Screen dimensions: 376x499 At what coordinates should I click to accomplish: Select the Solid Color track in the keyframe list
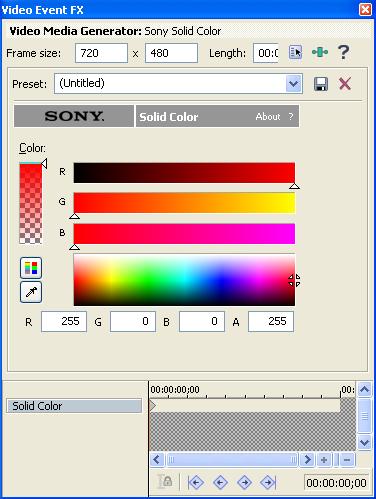pos(74,406)
